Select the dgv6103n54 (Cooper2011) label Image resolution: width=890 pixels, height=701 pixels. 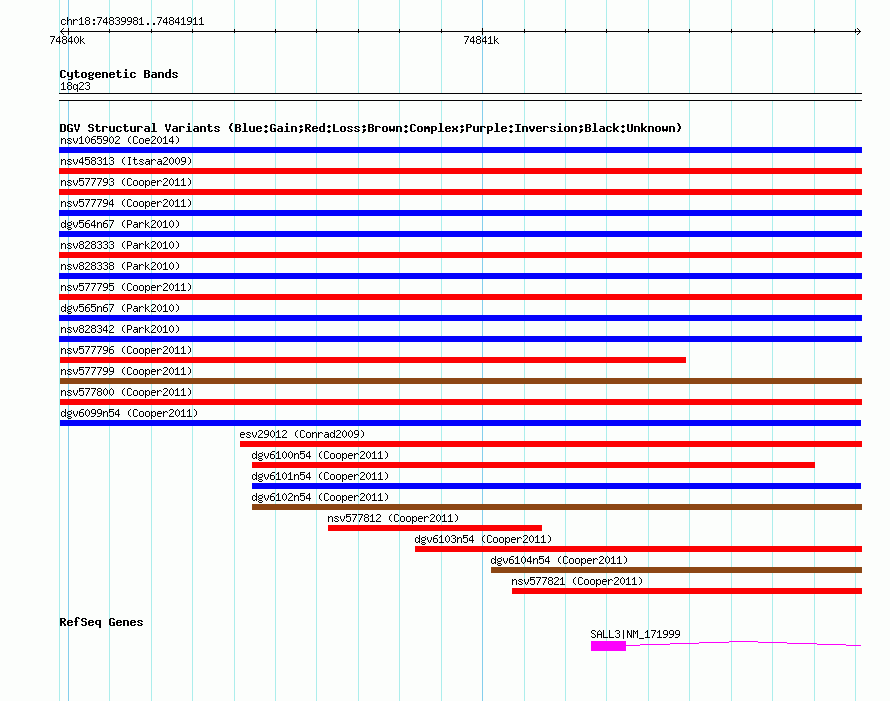(x=483, y=539)
